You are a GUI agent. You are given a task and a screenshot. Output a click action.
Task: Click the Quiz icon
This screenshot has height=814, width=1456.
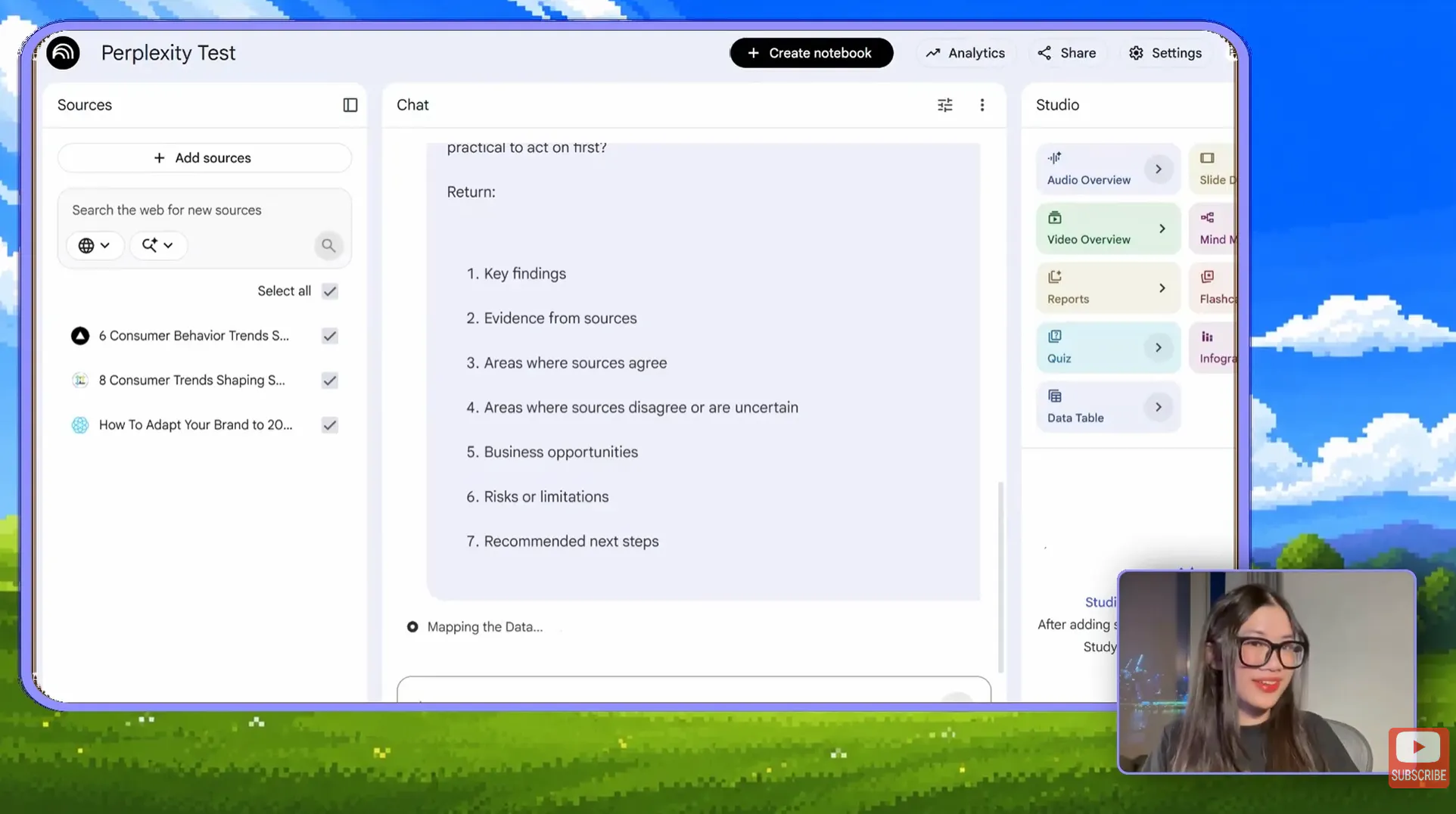click(x=1054, y=337)
